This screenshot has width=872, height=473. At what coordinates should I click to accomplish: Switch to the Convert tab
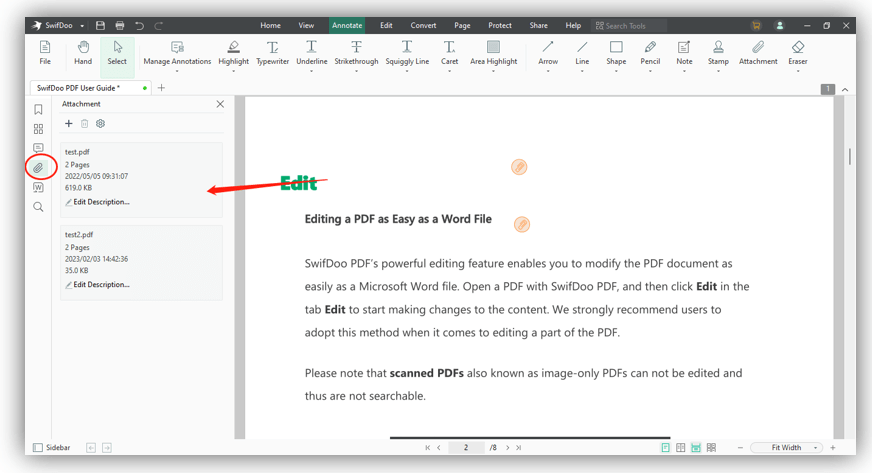[423, 26]
